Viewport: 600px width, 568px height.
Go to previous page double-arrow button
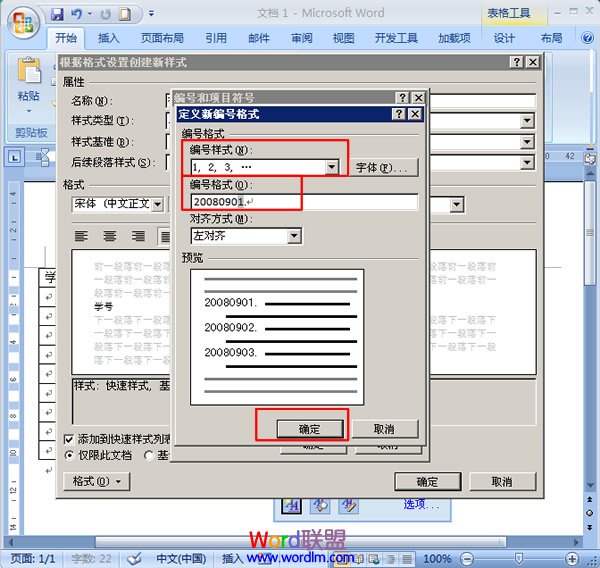coord(589,499)
